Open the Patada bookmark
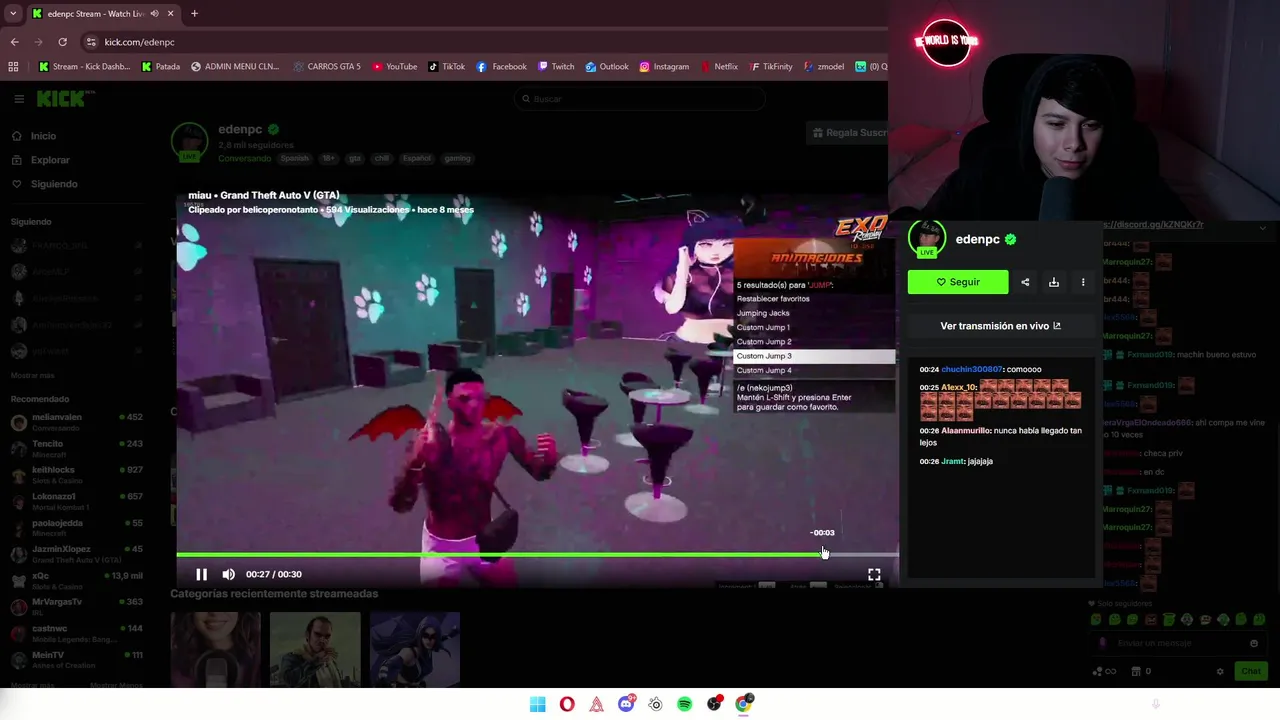This screenshot has height=720, width=1280. pyautogui.click(x=161, y=67)
